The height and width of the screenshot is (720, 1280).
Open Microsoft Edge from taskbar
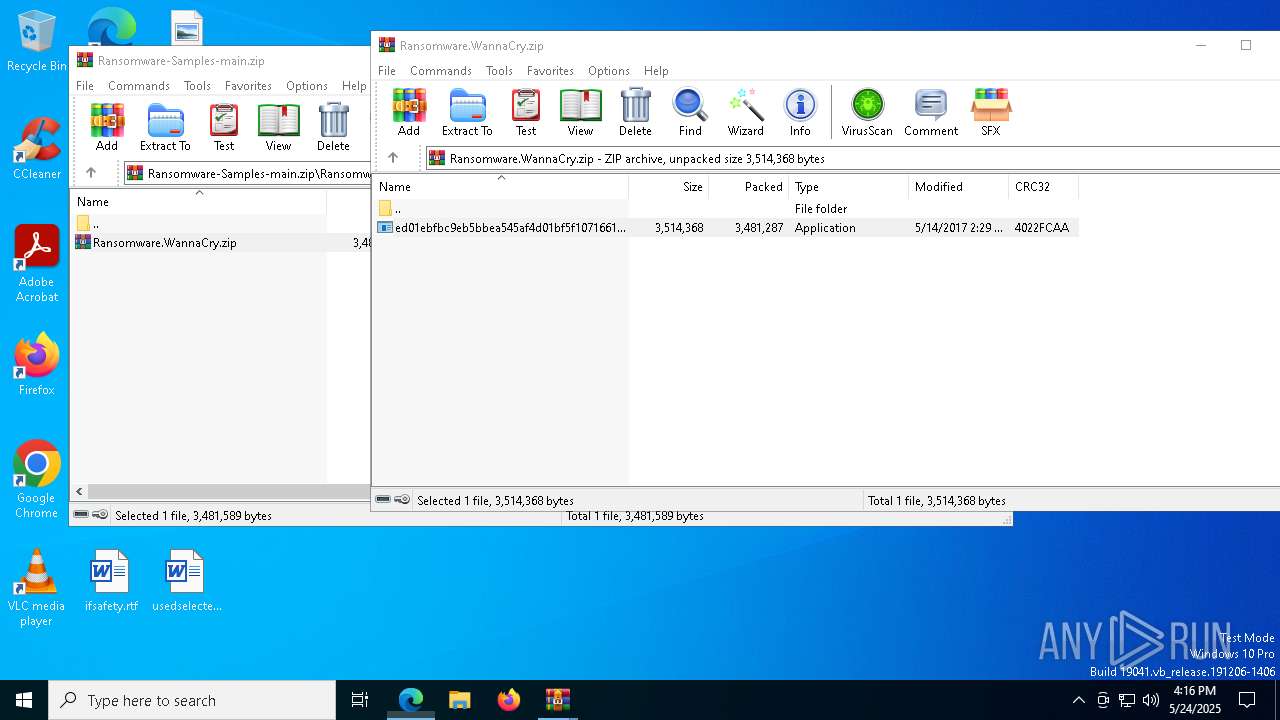[411, 700]
